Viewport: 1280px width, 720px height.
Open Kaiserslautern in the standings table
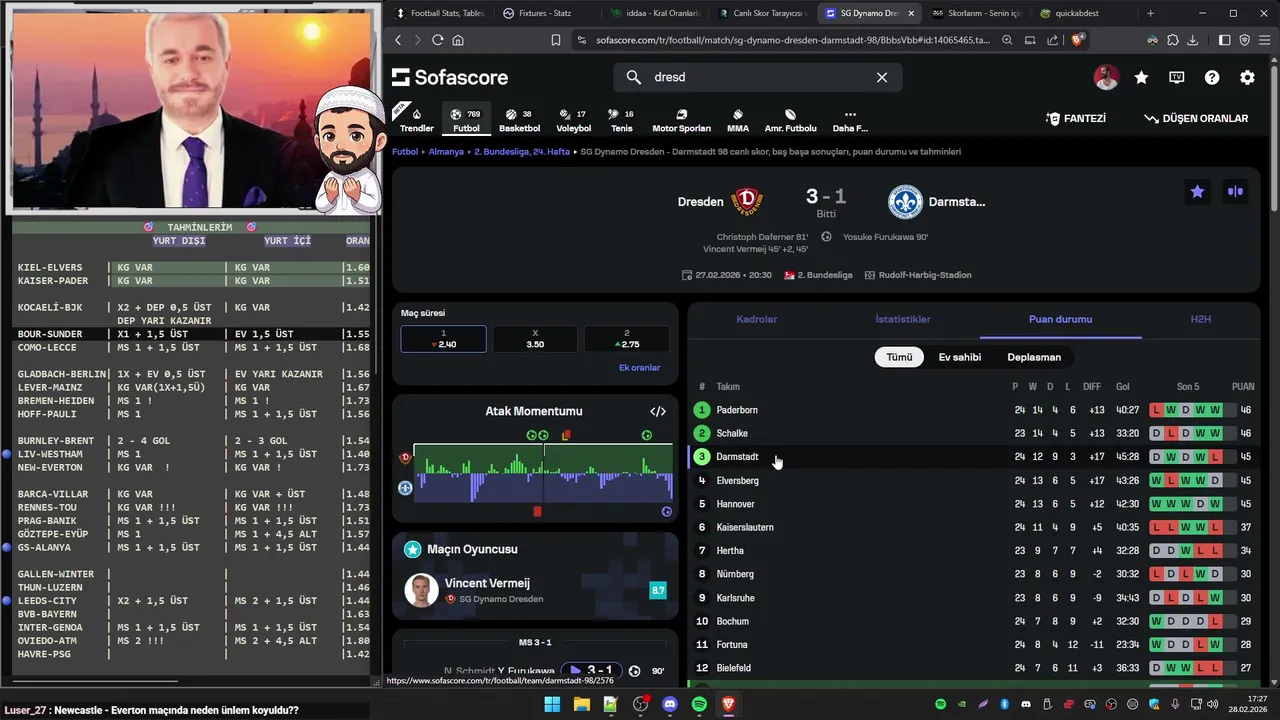tap(745, 527)
